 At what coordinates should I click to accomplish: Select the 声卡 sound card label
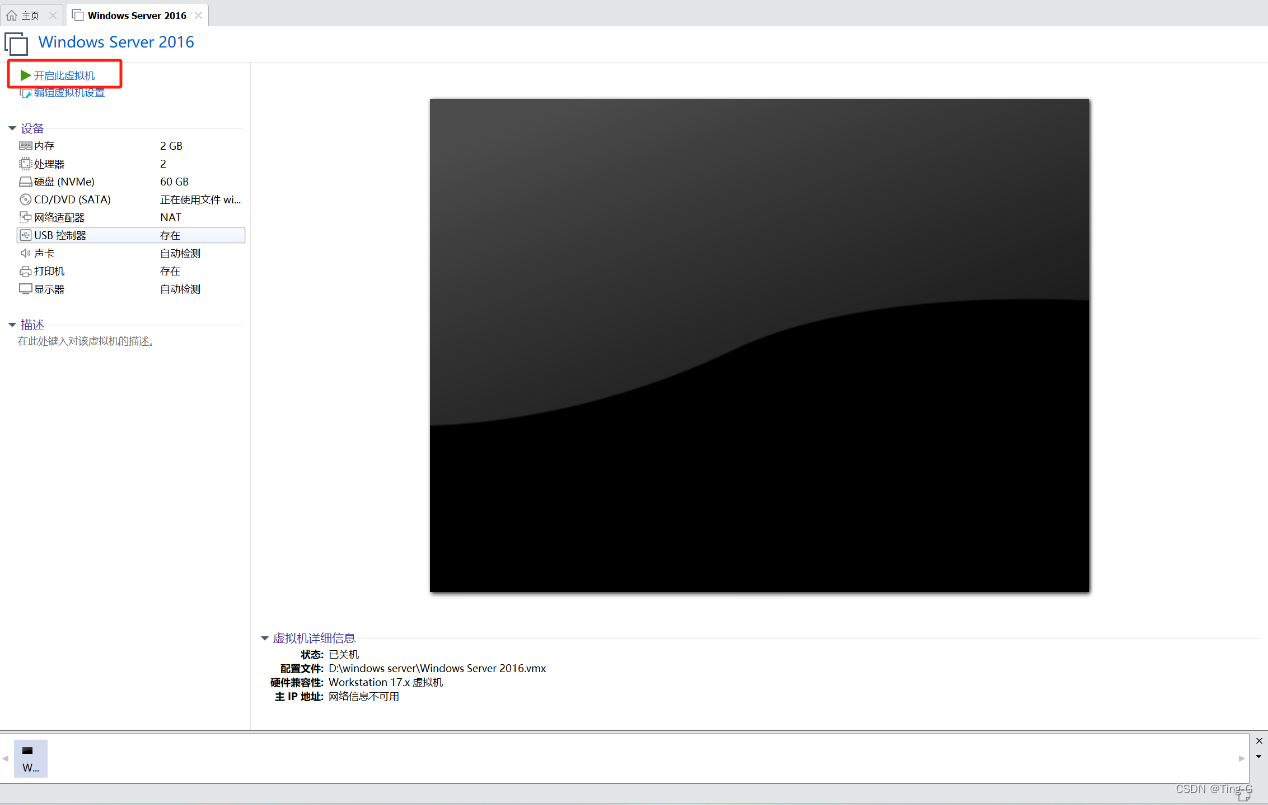coord(44,253)
